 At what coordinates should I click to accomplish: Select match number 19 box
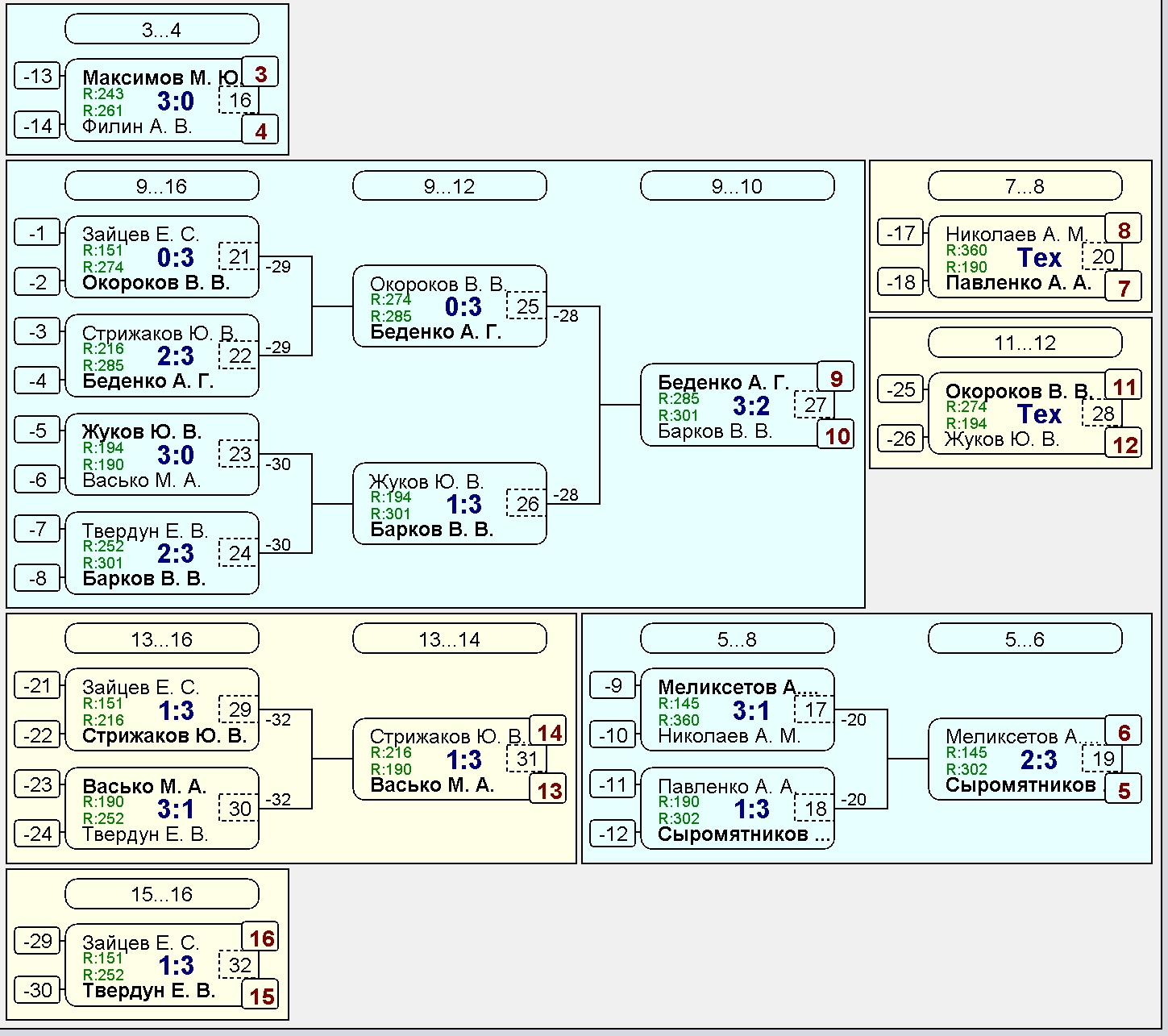coord(1103,759)
